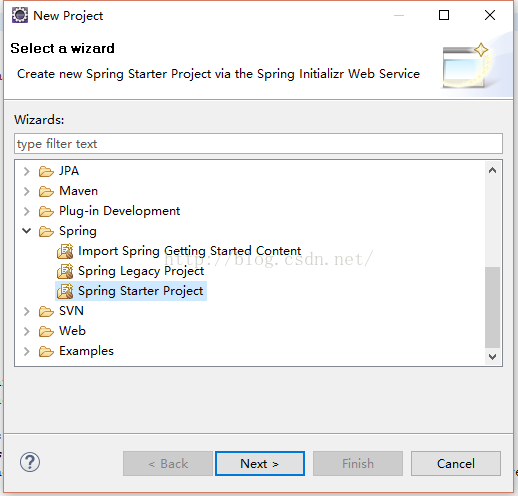Click the Import Spring Getting Started Content icon
The height and width of the screenshot is (496, 518).
(x=65, y=251)
